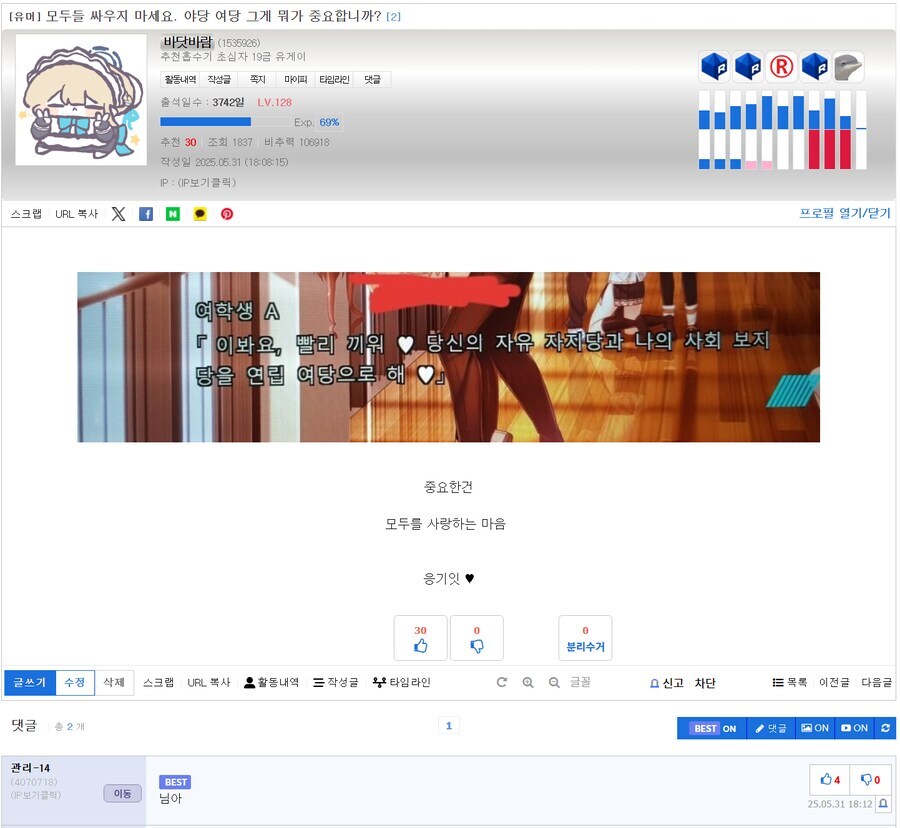Screen dimensions: 900x828
Task: Refresh comments with blue refresh icon
Action: 885,728
